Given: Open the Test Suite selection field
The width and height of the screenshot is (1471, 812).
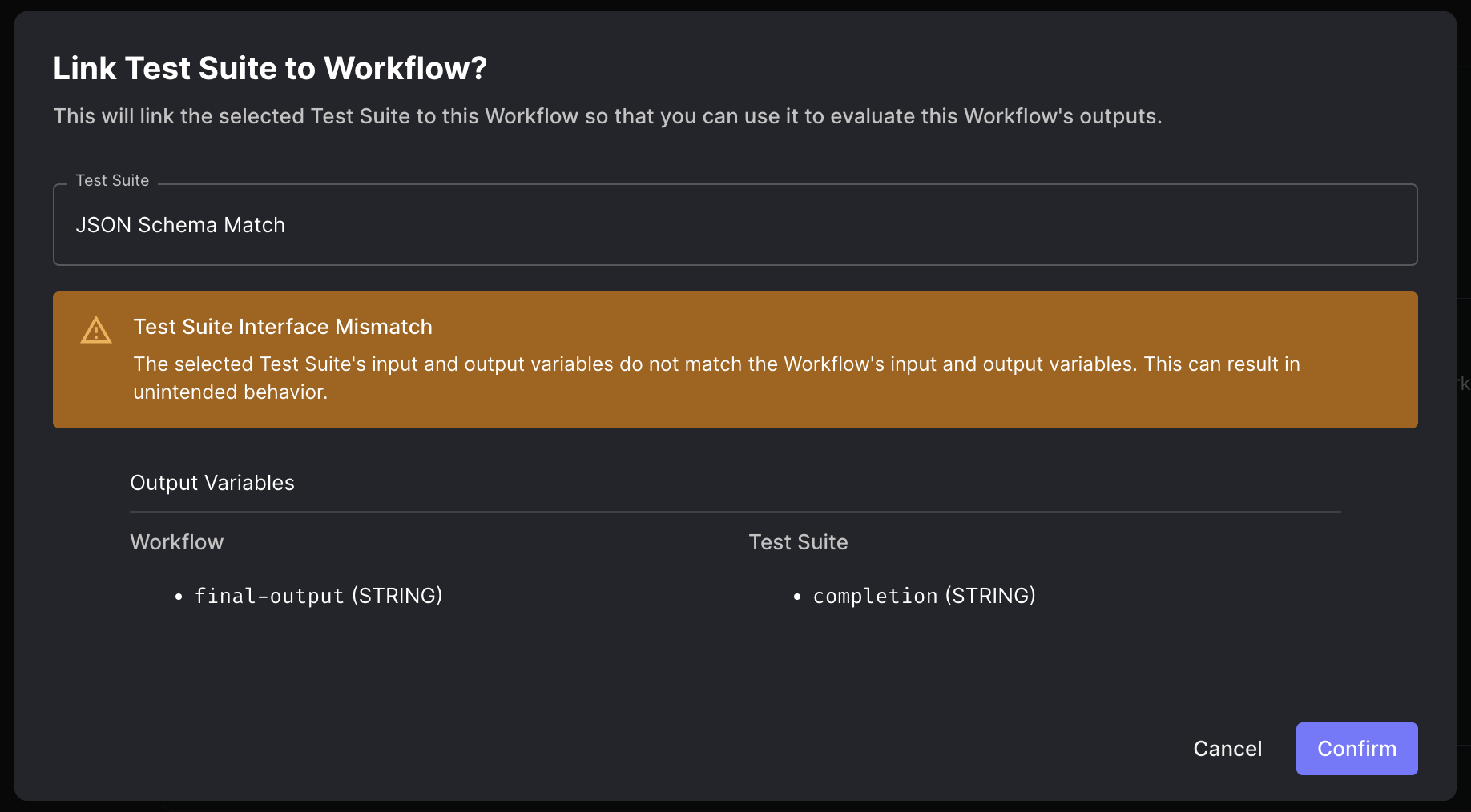Looking at the screenshot, I should click(735, 225).
